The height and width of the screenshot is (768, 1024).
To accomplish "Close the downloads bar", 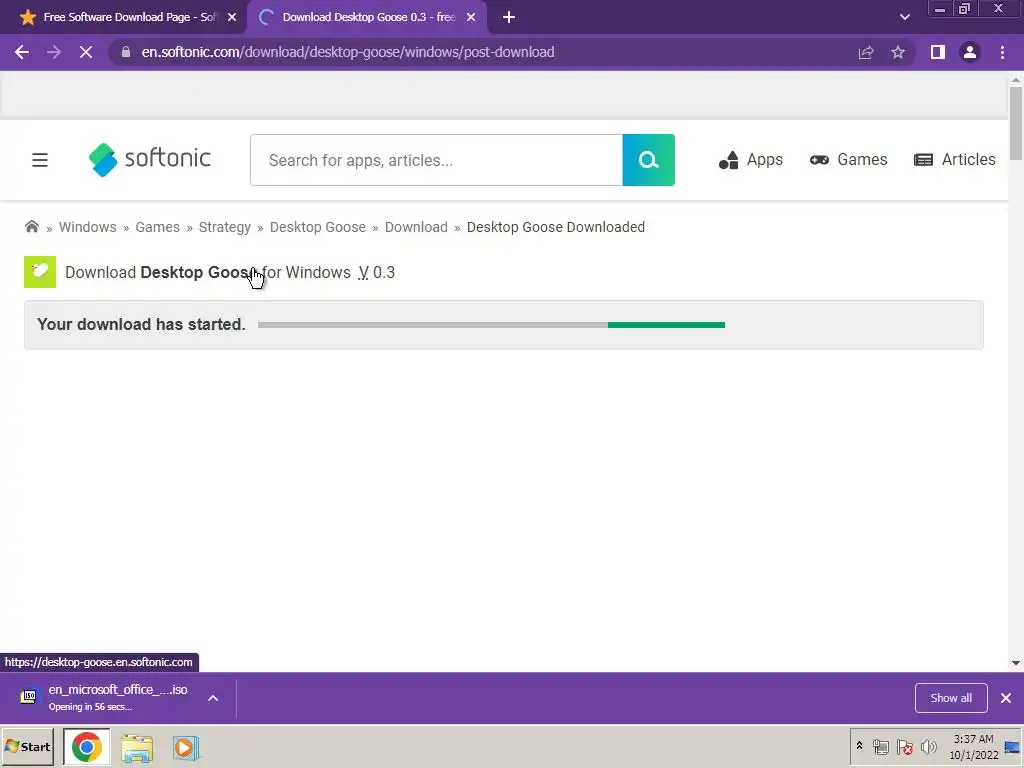I will tap(1006, 698).
